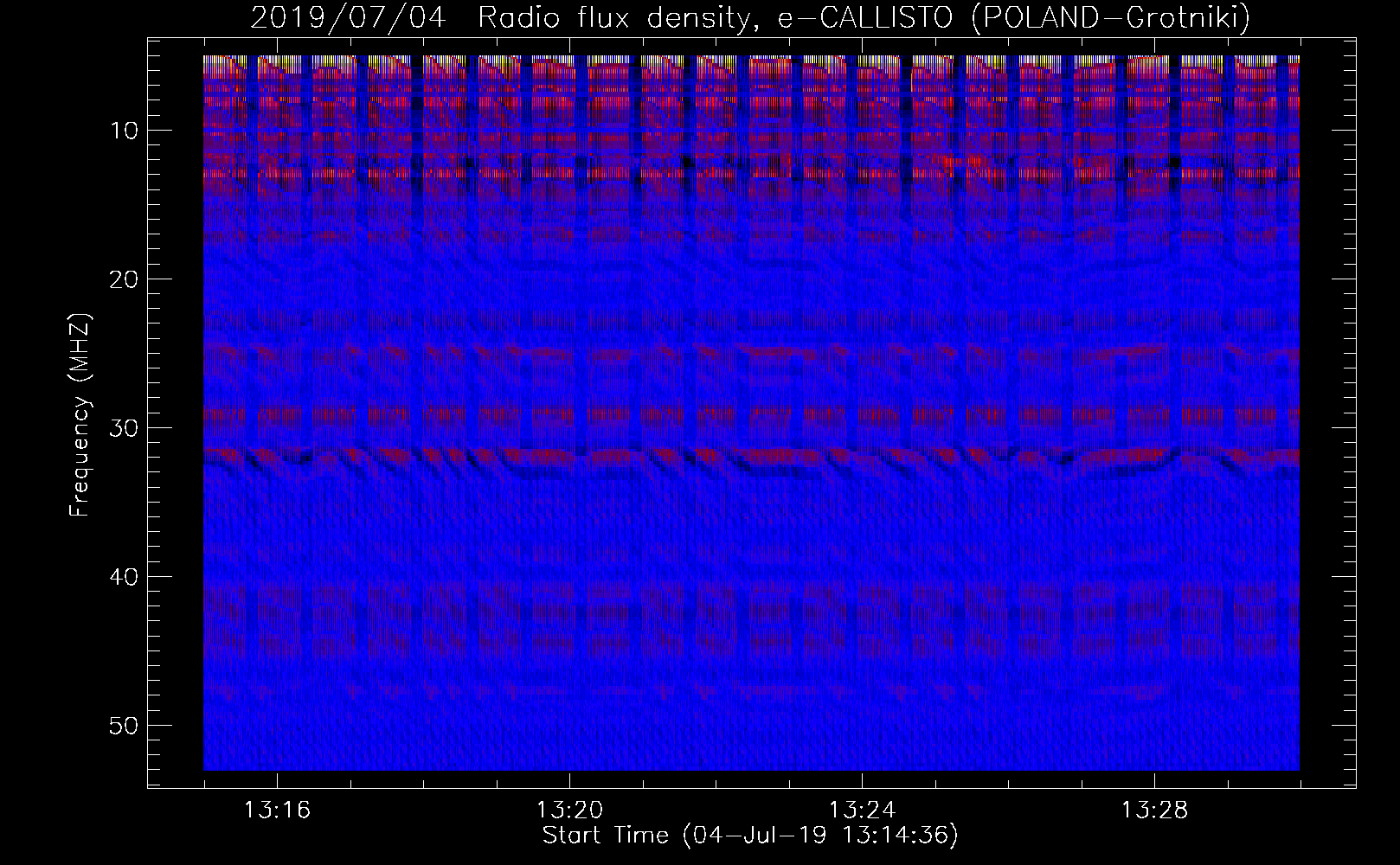Click the dark wavy band near 32 MHz
1400x865 pixels.
pyautogui.click(x=751, y=468)
